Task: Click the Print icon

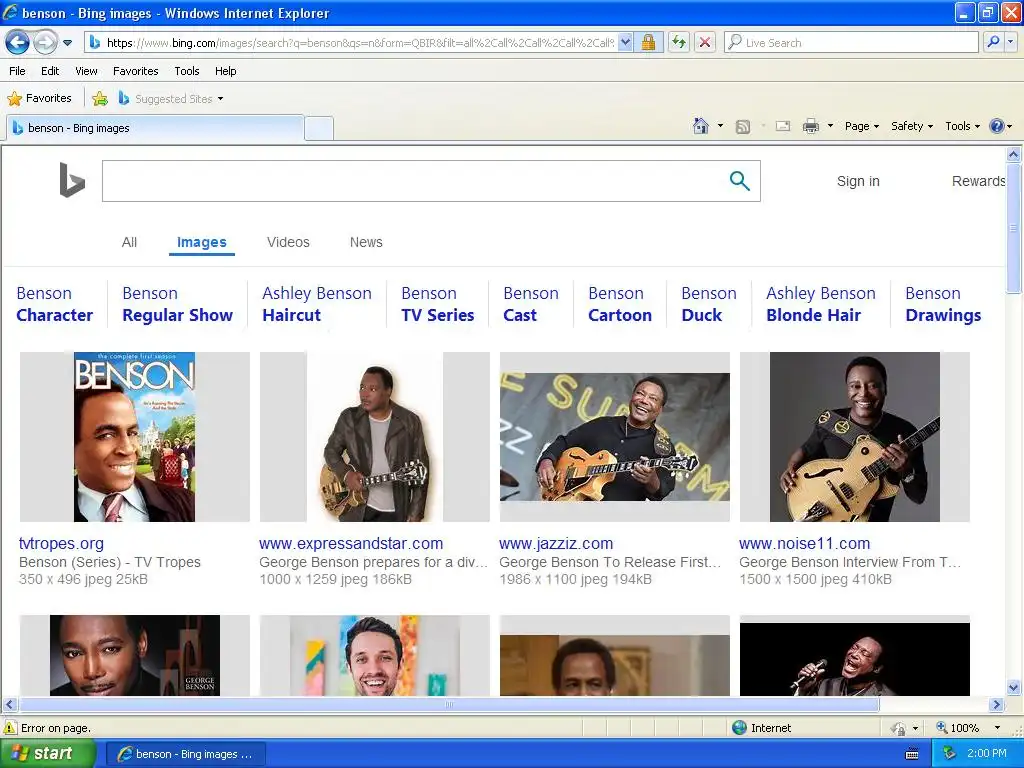Action: click(810, 126)
